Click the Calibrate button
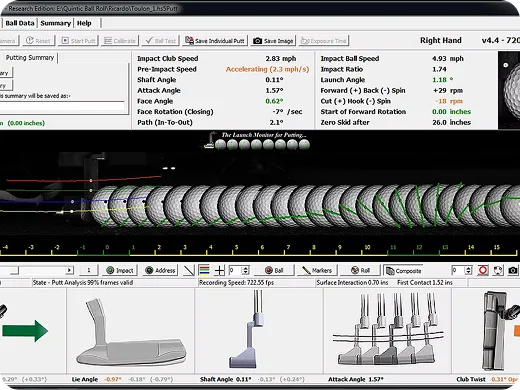This screenshot has height=390, width=520. (x=120, y=41)
